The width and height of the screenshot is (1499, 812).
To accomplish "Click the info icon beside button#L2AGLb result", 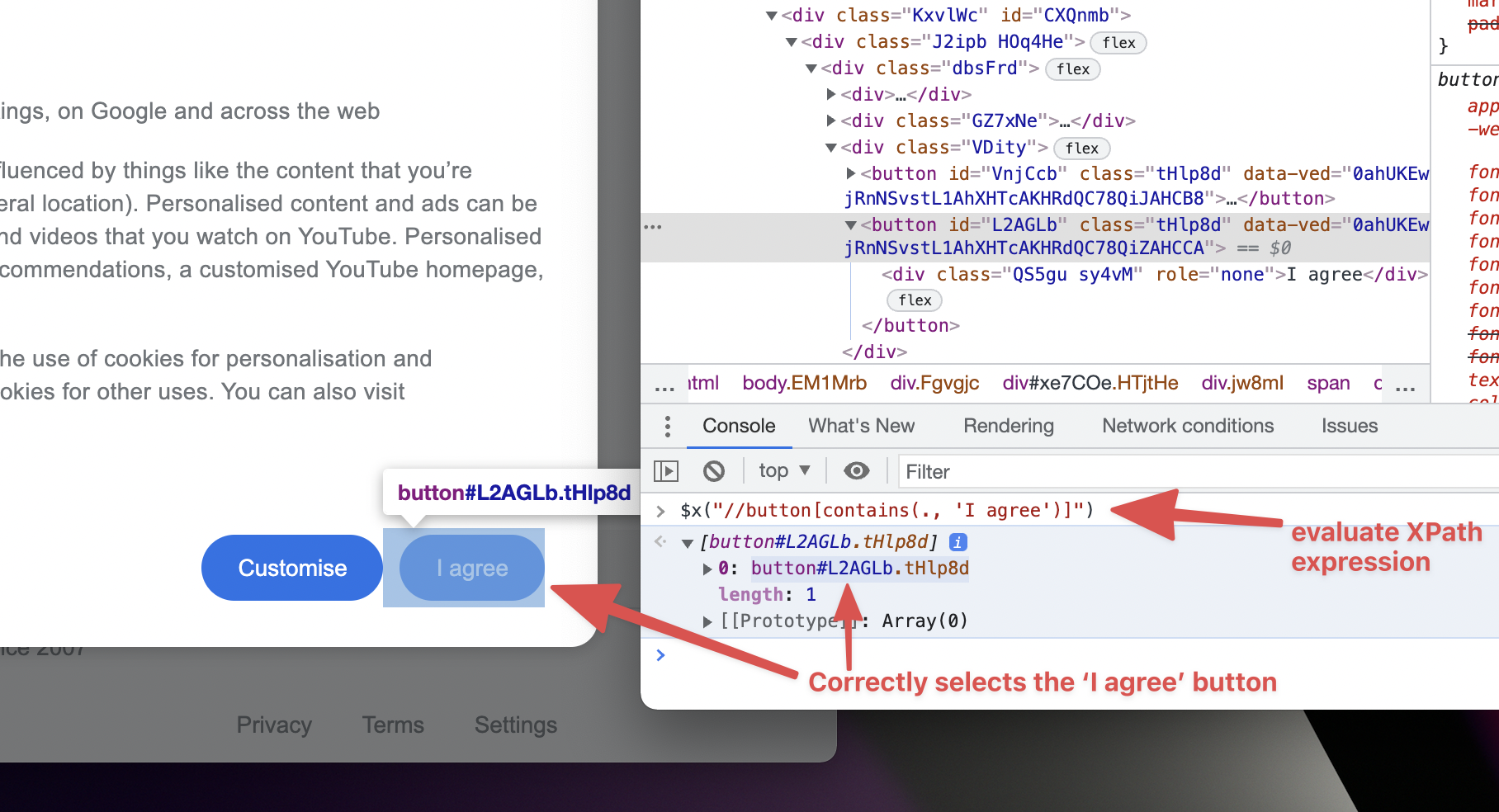I will click(957, 542).
